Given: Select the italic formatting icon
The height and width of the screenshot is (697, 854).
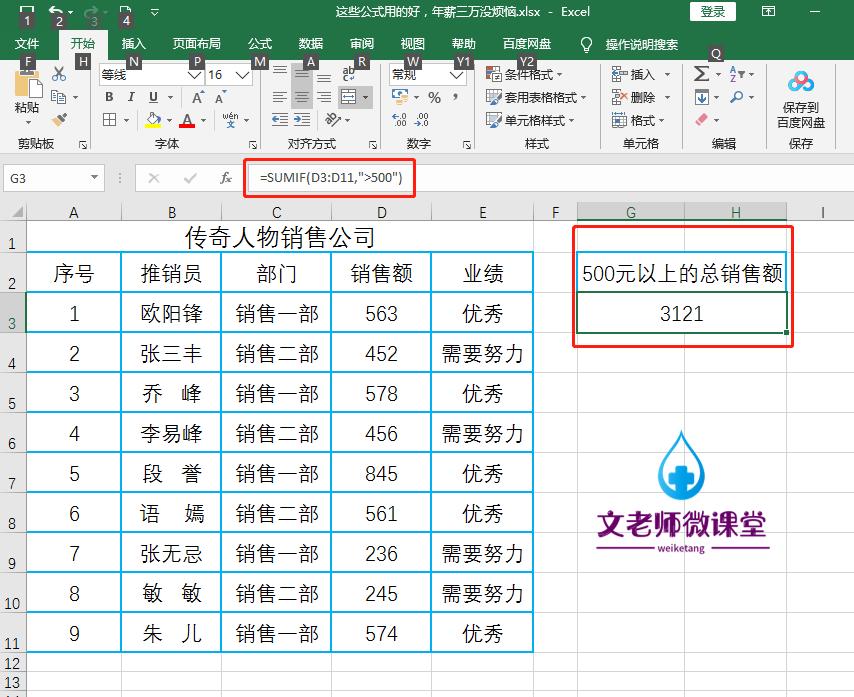Looking at the screenshot, I should (132, 95).
